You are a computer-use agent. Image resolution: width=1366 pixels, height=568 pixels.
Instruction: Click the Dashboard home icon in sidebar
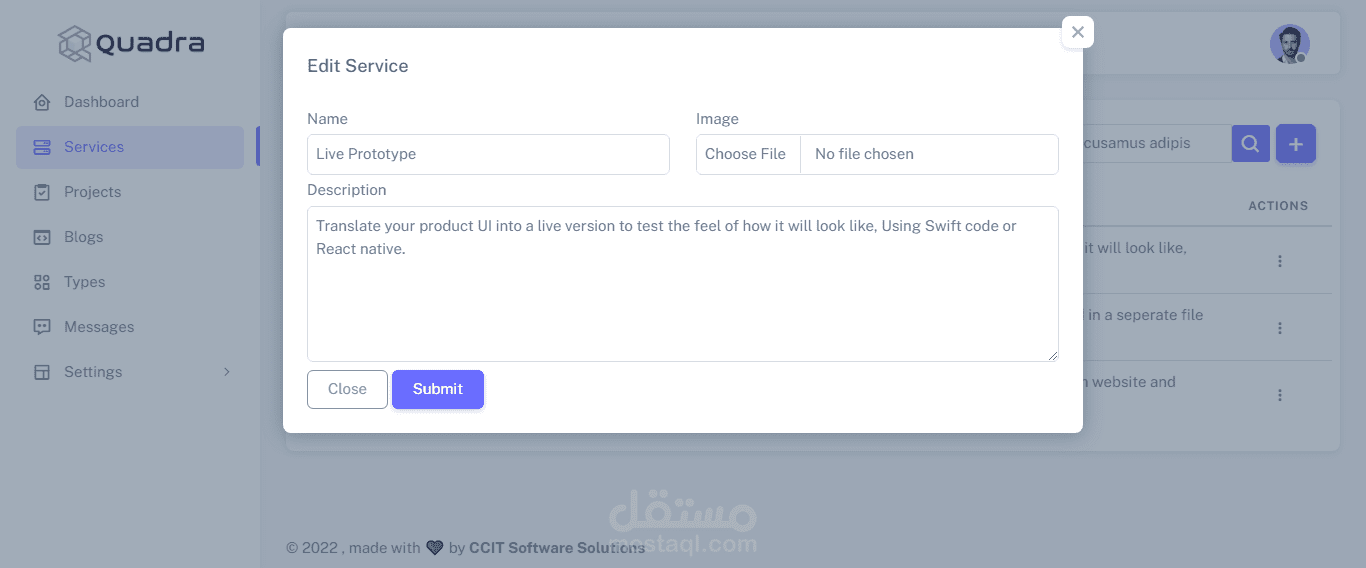coord(42,102)
